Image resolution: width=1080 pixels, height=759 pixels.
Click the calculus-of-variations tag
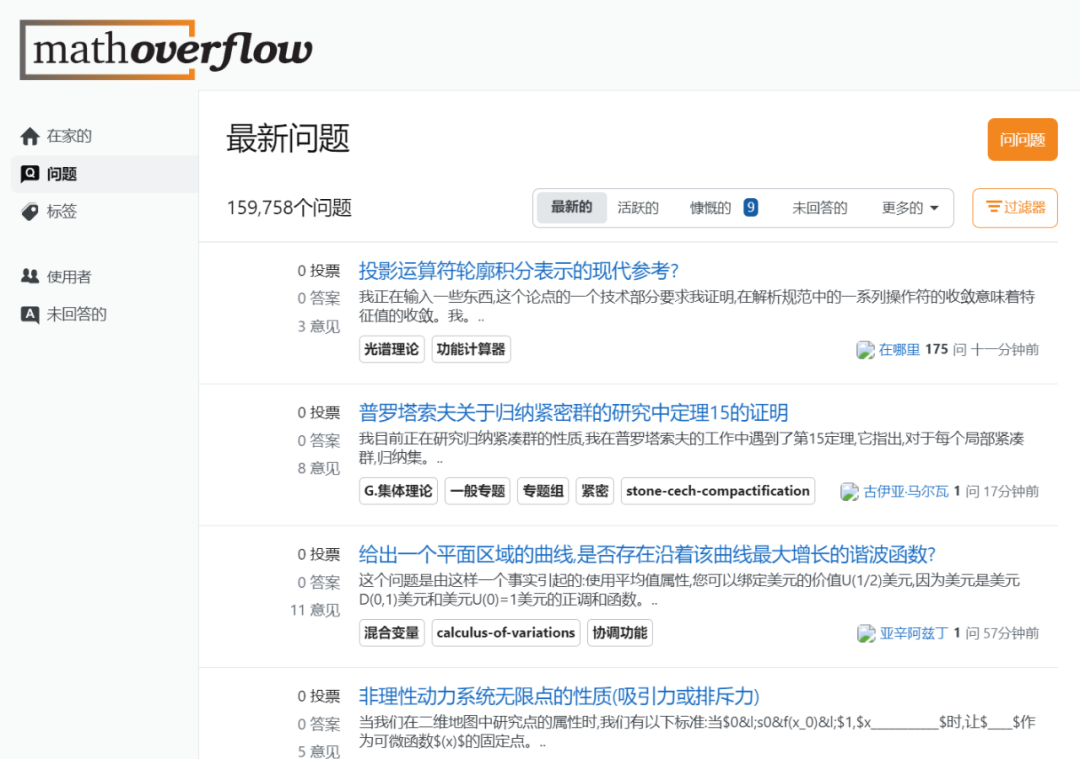pos(506,633)
